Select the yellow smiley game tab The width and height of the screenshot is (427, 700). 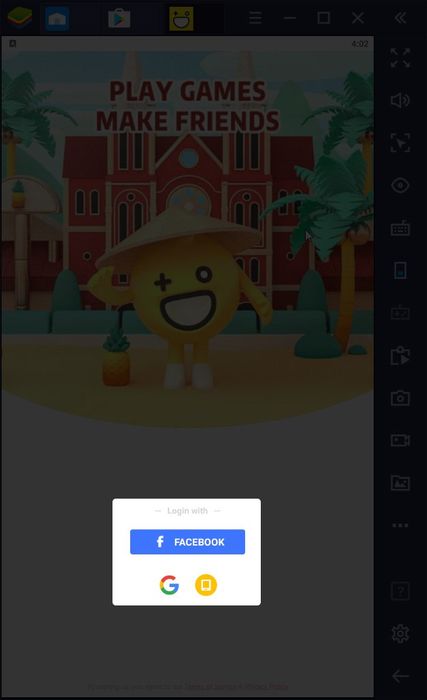point(181,18)
